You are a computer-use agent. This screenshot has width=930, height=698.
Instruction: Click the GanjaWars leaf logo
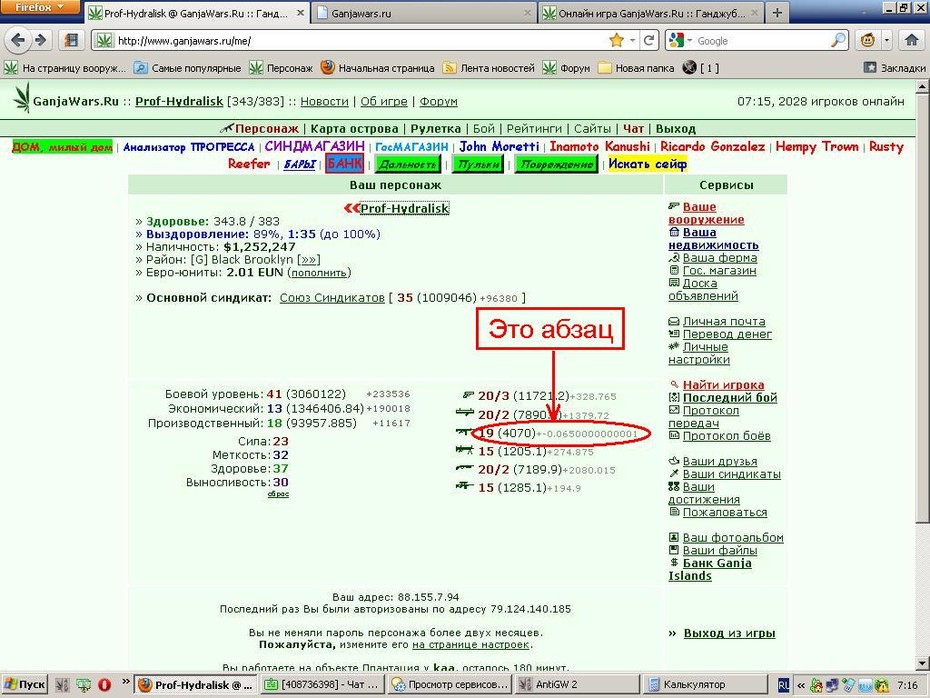[23, 98]
